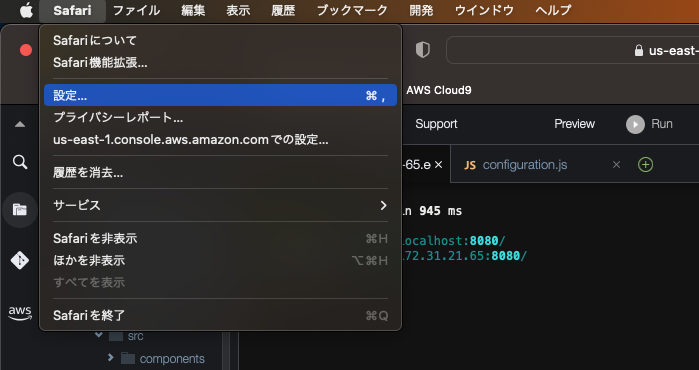699x370 pixels.
Task: Switch to the configuration.js tab
Action: coord(525,165)
